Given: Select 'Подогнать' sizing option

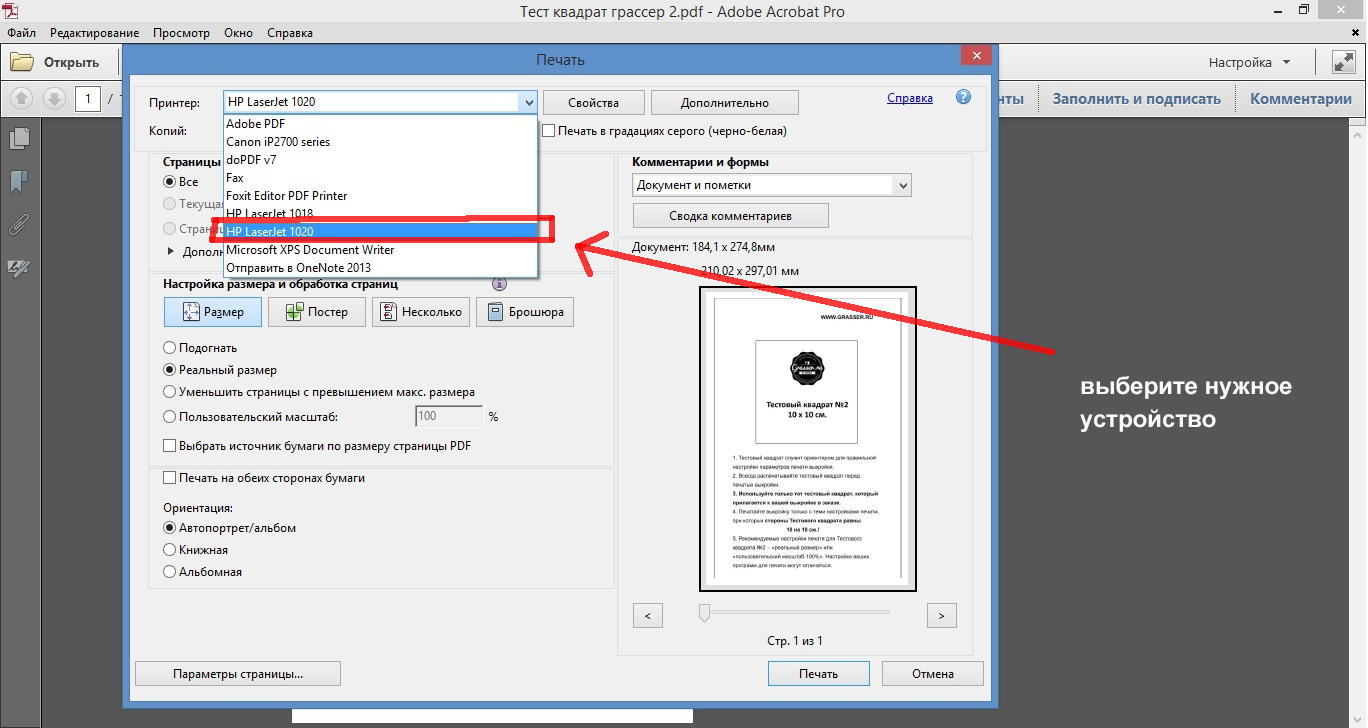Looking at the screenshot, I should [x=169, y=348].
